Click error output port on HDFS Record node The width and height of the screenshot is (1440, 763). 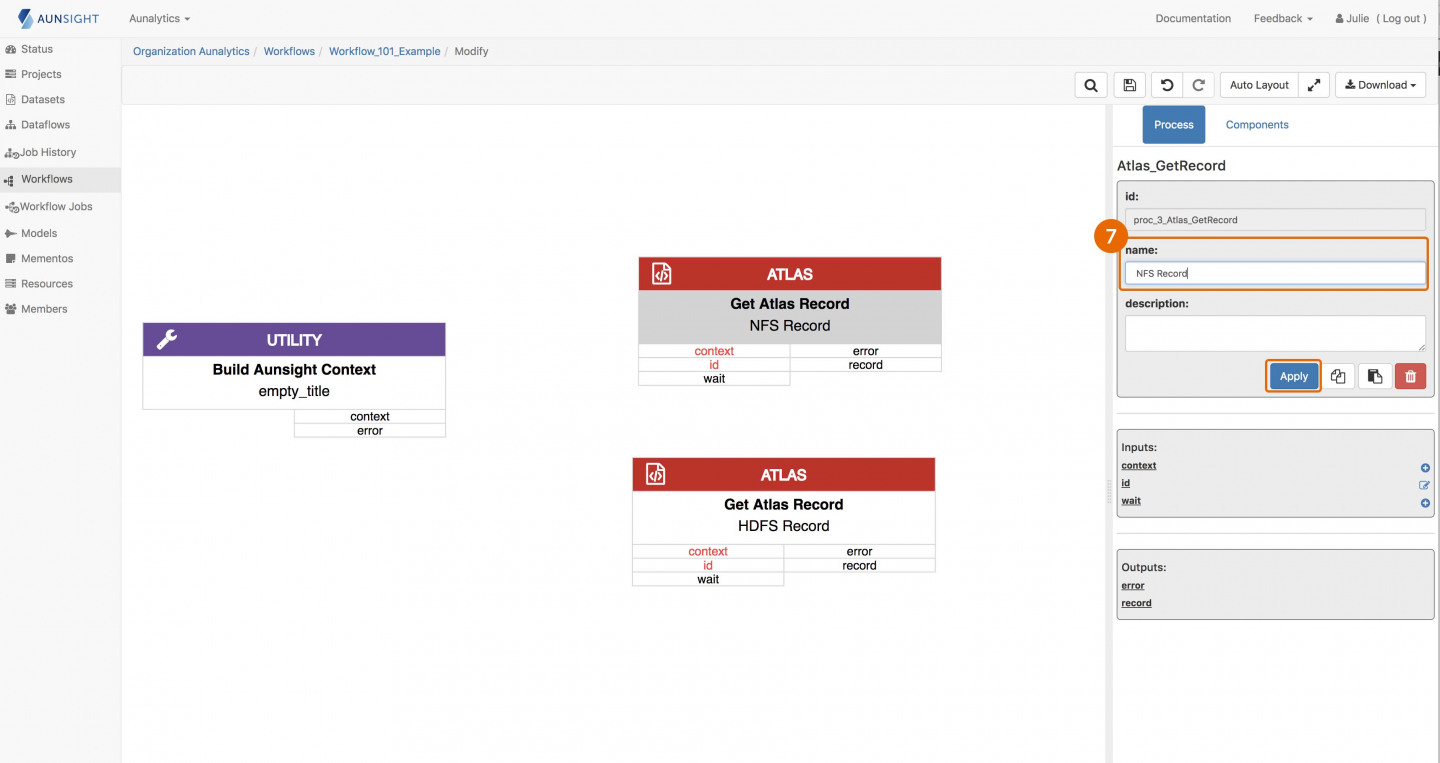click(860, 551)
